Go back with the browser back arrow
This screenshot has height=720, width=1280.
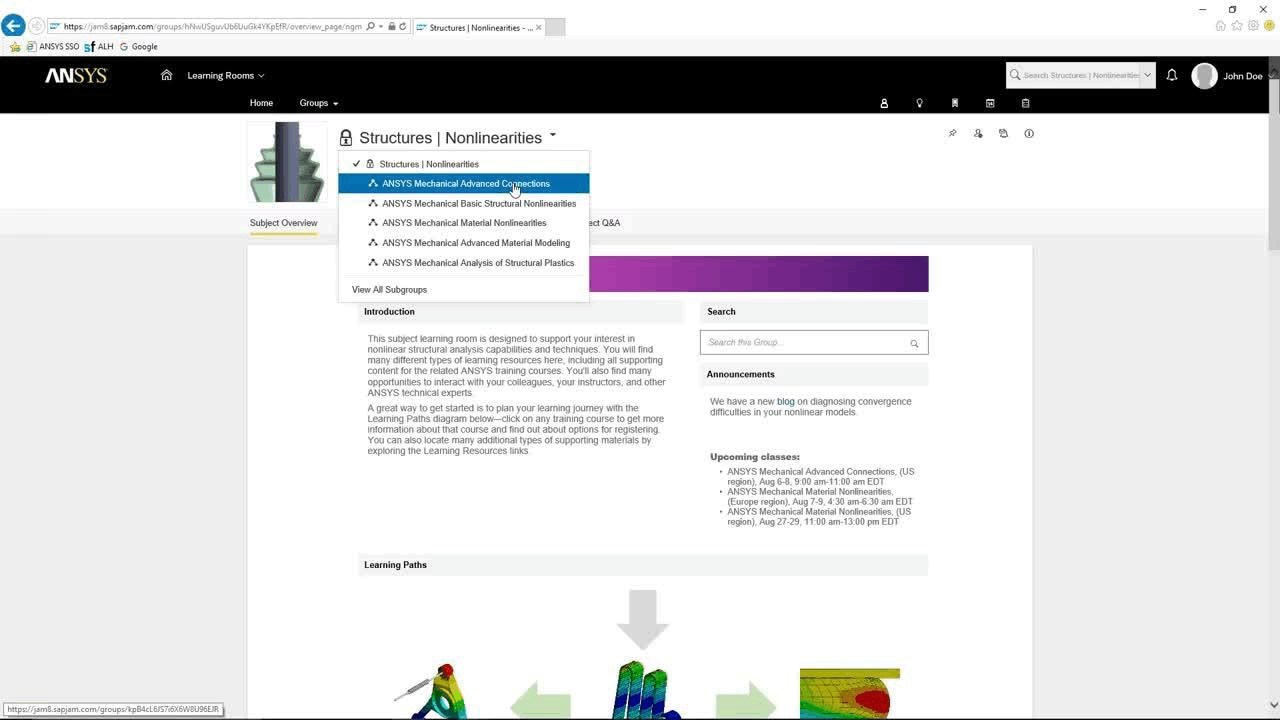click(13, 26)
